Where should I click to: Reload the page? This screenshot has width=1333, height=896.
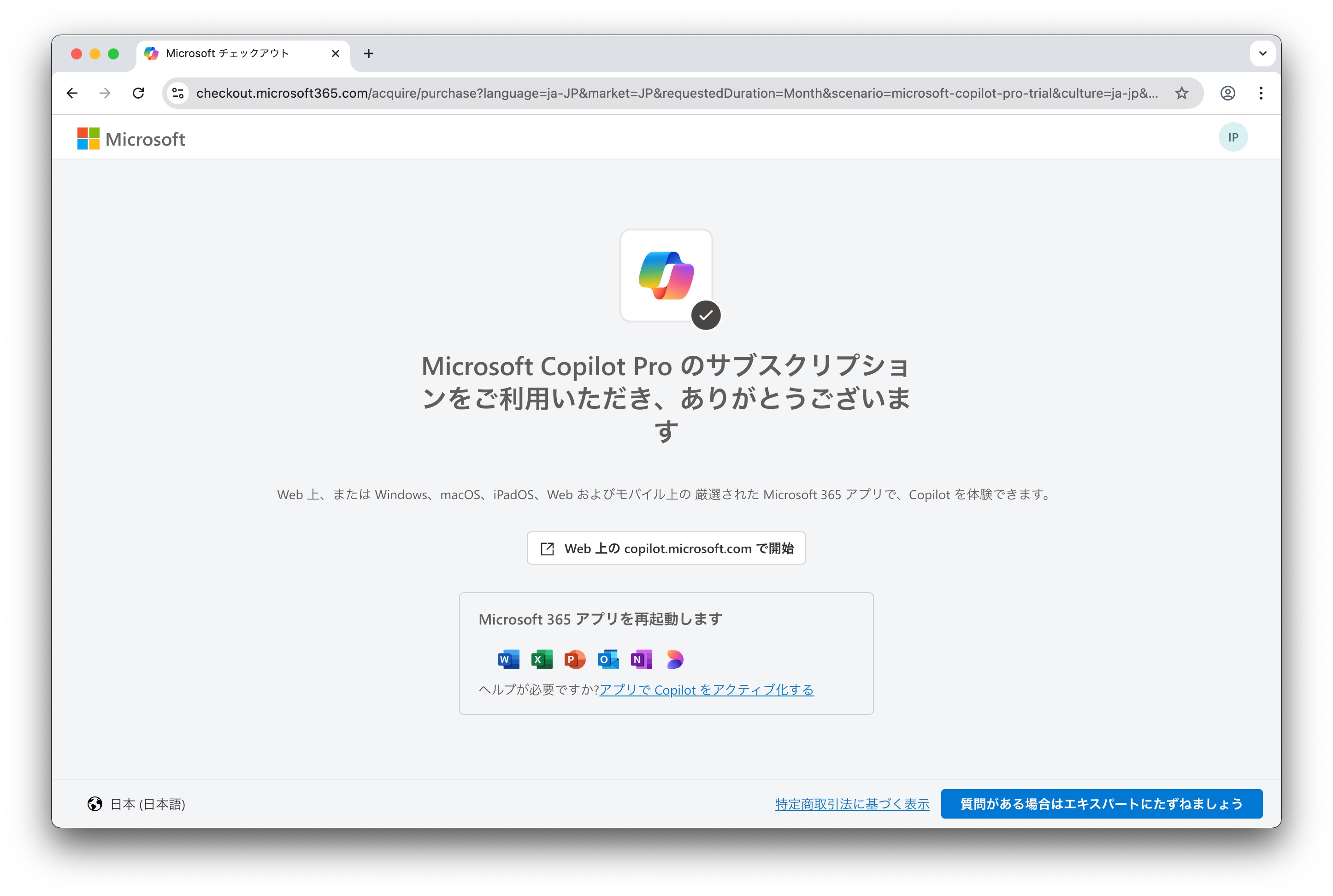[138, 93]
